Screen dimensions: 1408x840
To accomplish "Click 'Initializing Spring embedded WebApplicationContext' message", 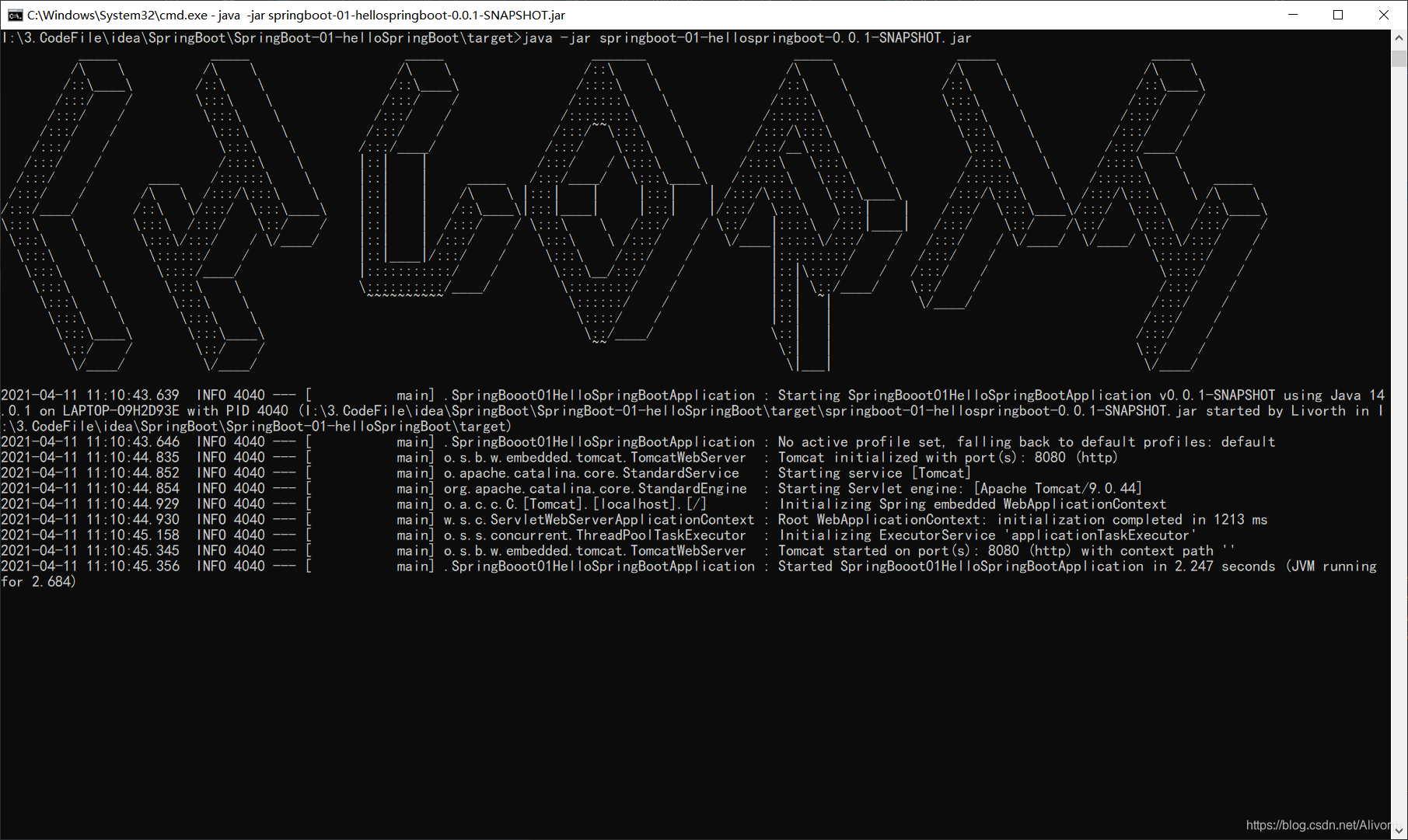I will click(x=972, y=504).
